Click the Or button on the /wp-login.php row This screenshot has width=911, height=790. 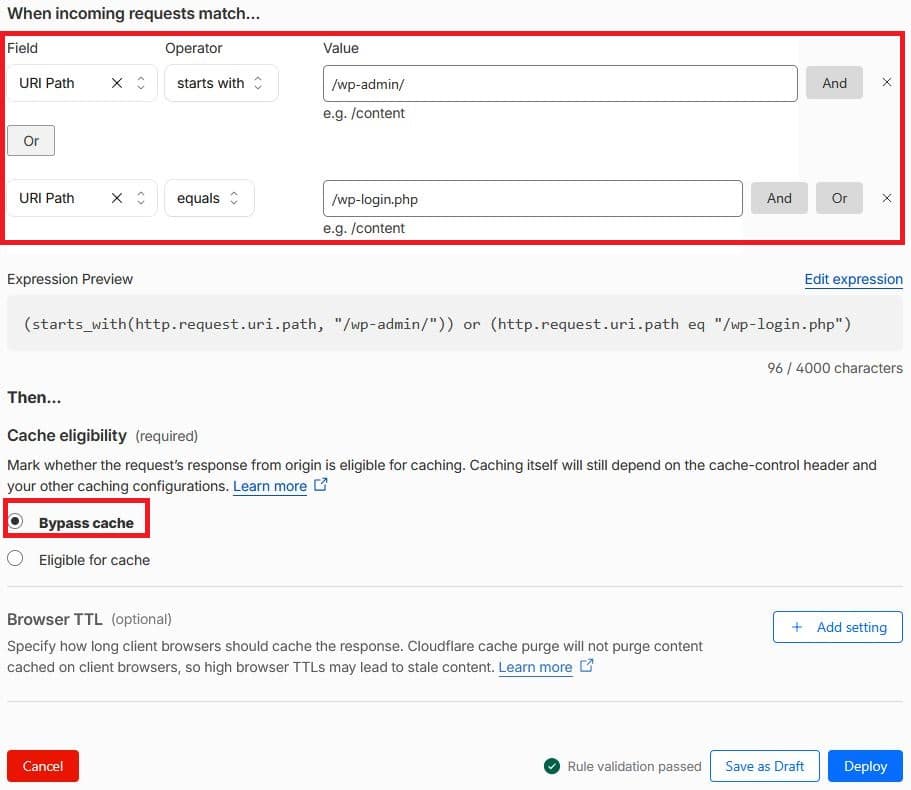(839, 198)
